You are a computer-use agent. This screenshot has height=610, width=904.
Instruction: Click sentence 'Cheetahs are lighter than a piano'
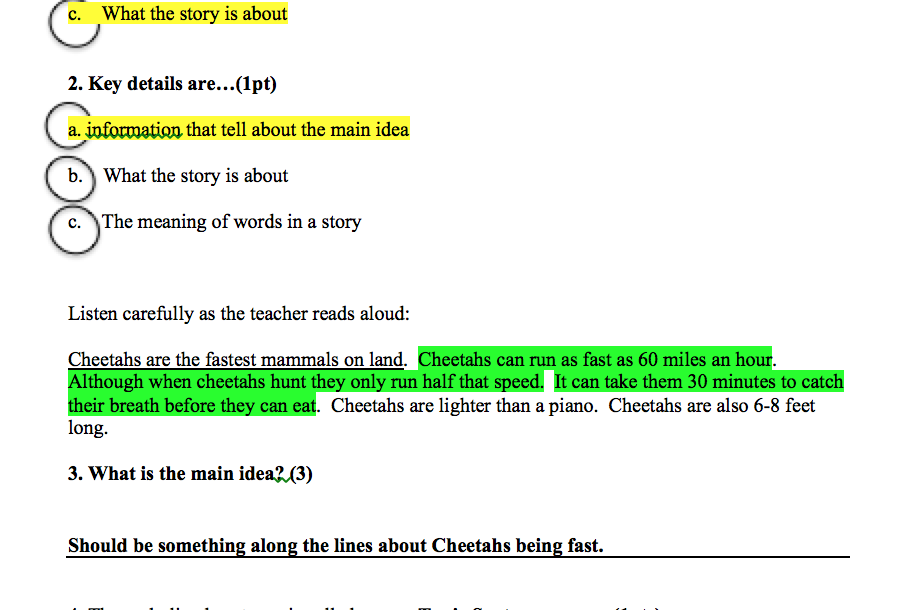[x=464, y=405]
